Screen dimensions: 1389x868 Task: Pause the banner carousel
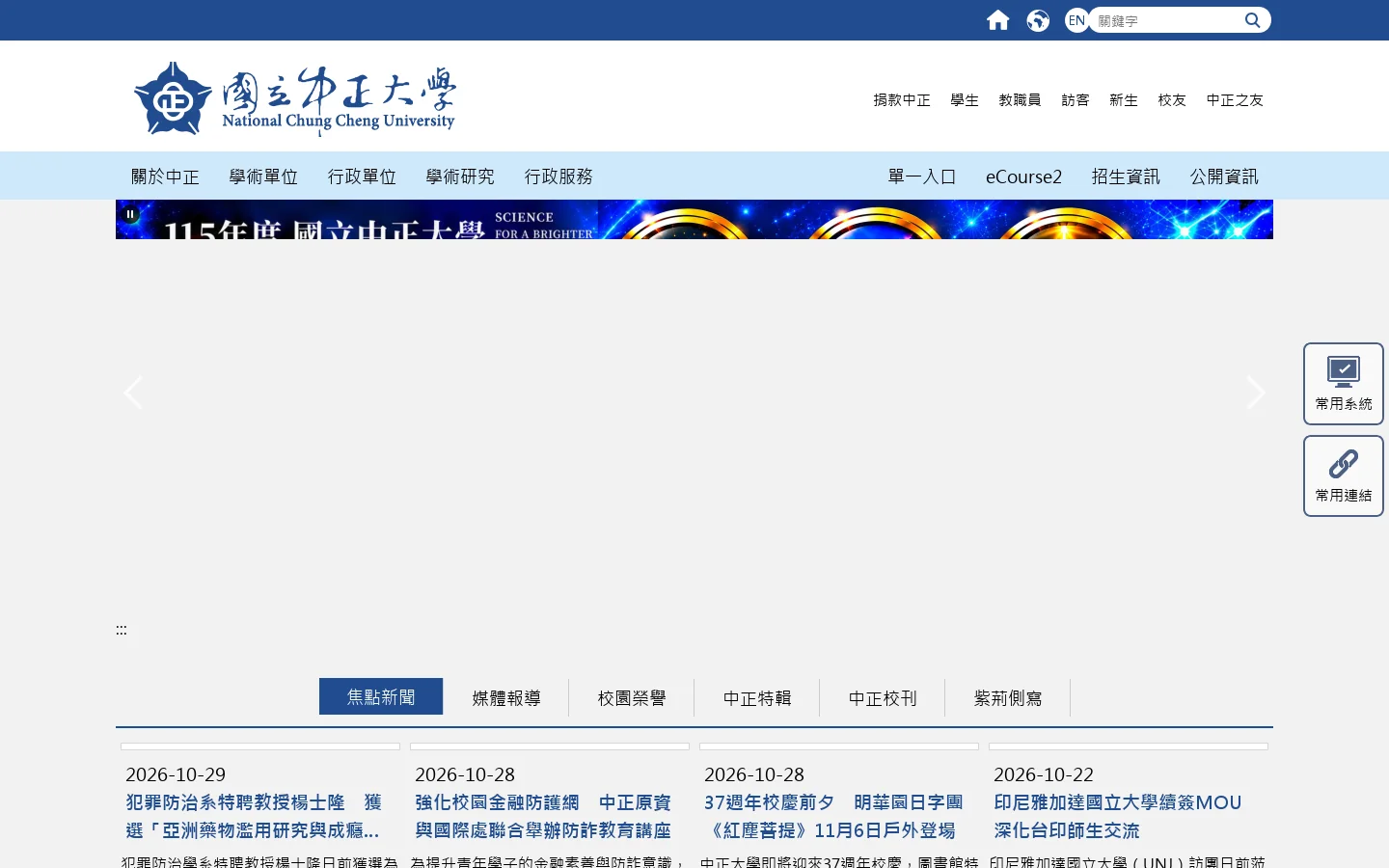tap(130, 214)
